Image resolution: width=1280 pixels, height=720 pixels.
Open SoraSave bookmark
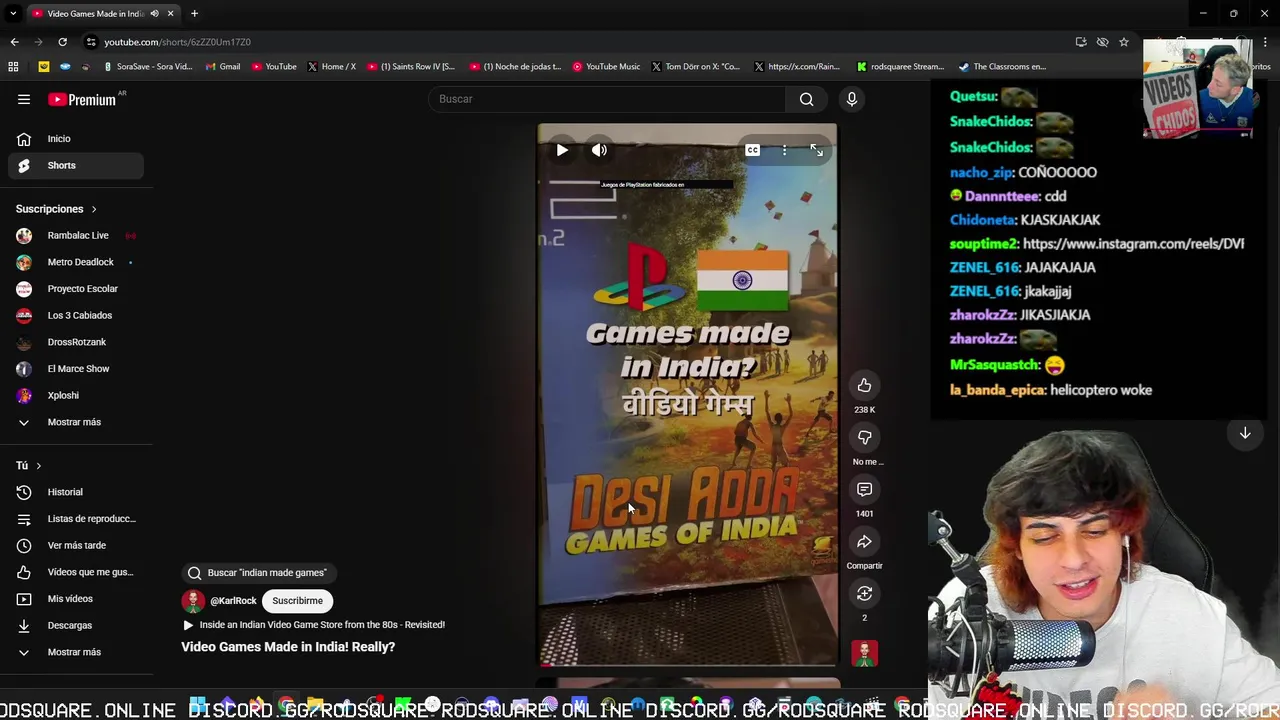pos(147,67)
